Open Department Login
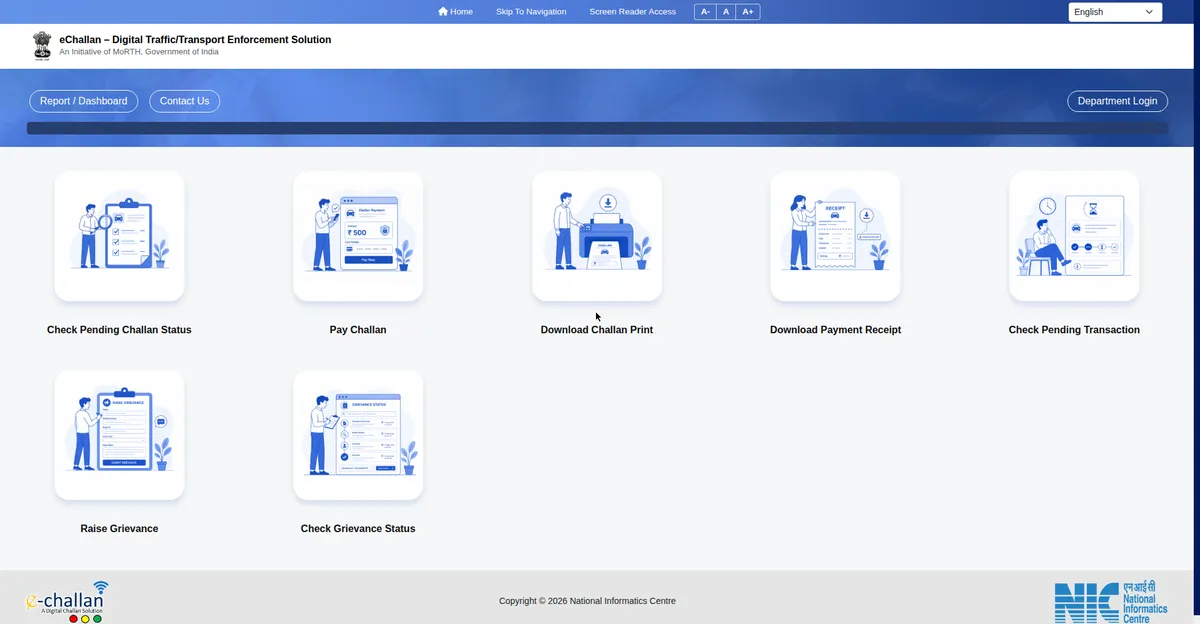The height and width of the screenshot is (624, 1200). (1117, 101)
